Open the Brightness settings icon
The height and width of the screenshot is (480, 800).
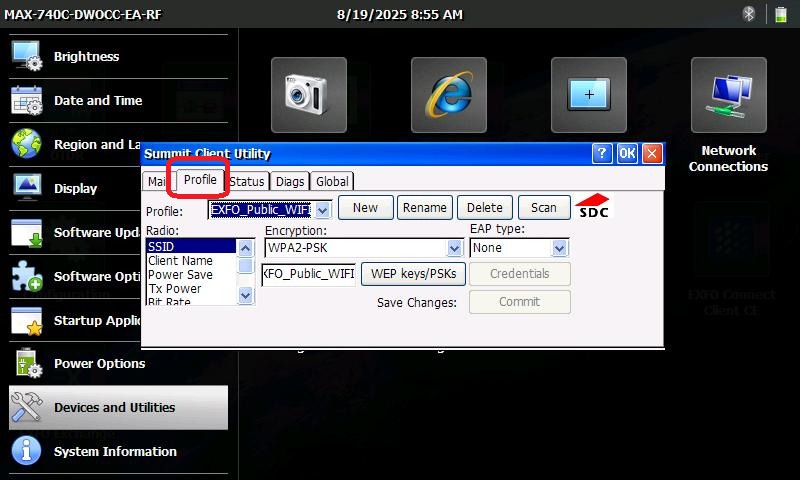coord(27,56)
